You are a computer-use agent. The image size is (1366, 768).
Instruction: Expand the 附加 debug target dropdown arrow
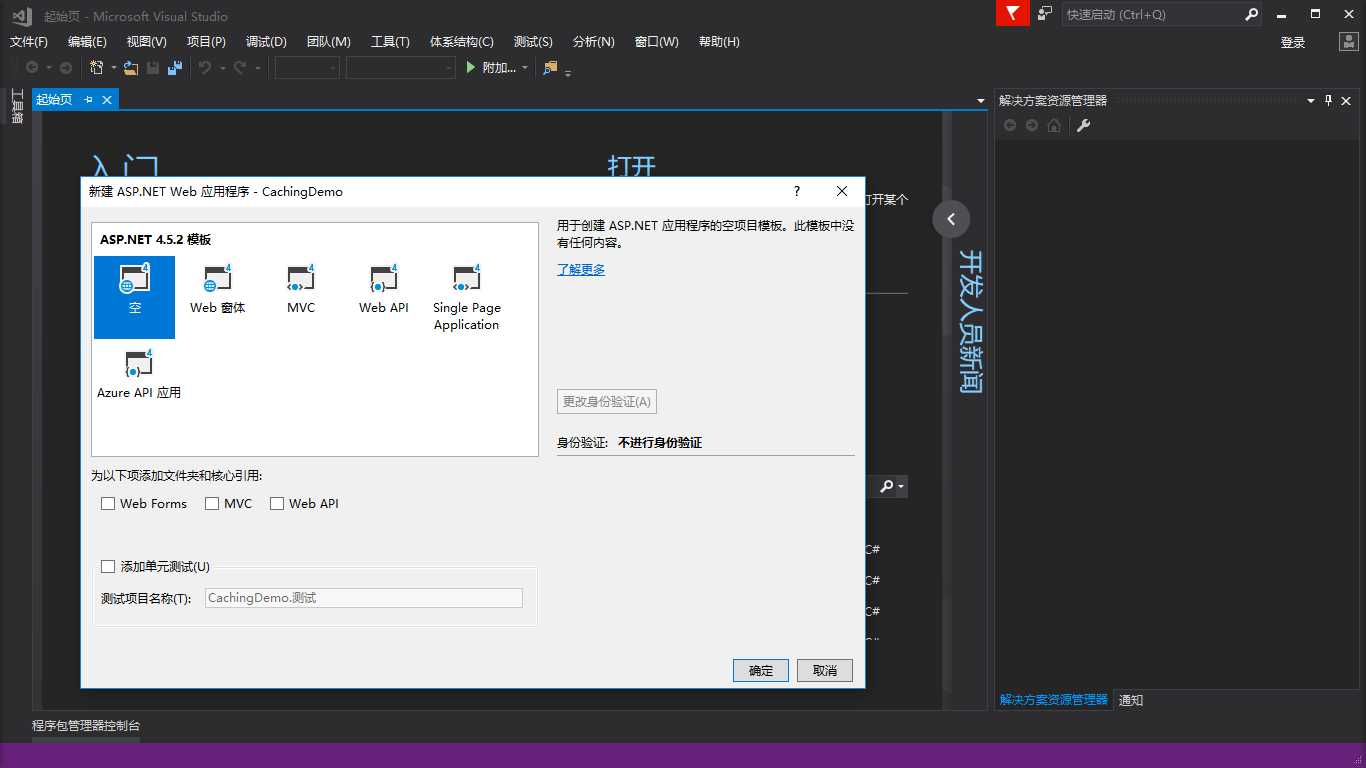click(x=525, y=68)
